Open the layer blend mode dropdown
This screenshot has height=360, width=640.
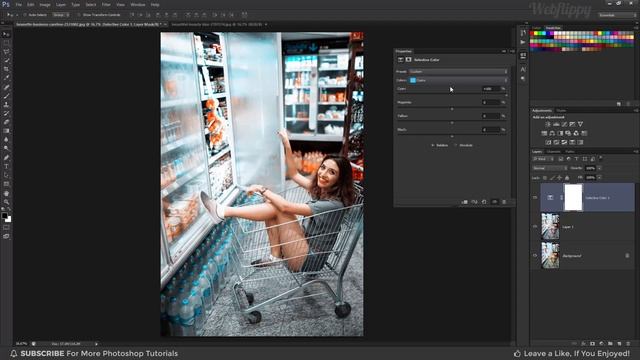coord(549,168)
